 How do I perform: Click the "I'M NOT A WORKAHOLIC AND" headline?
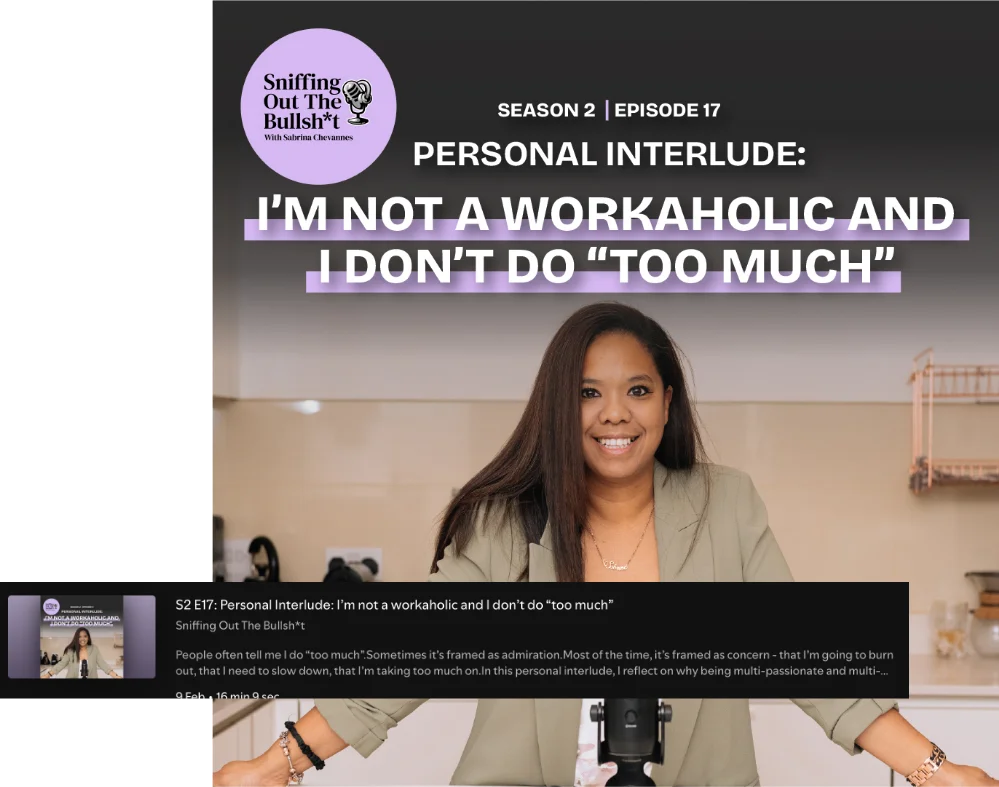pyautogui.click(x=606, y=214)
